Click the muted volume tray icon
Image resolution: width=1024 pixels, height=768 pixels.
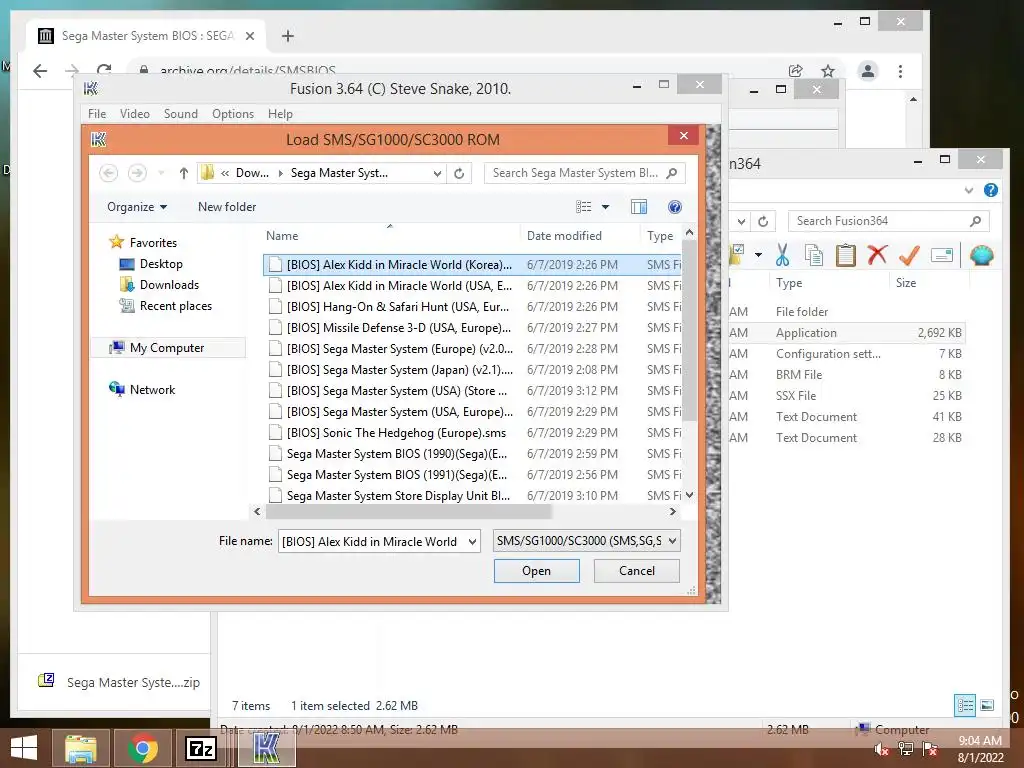click(x=881, y=750)
